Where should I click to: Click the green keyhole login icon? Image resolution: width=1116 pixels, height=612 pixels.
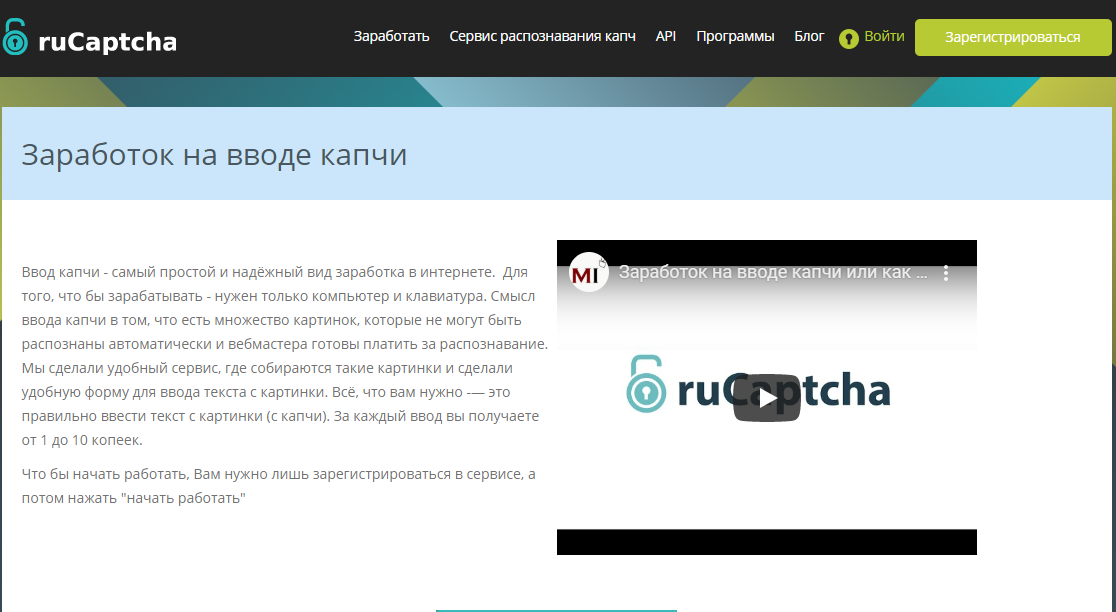848,39
